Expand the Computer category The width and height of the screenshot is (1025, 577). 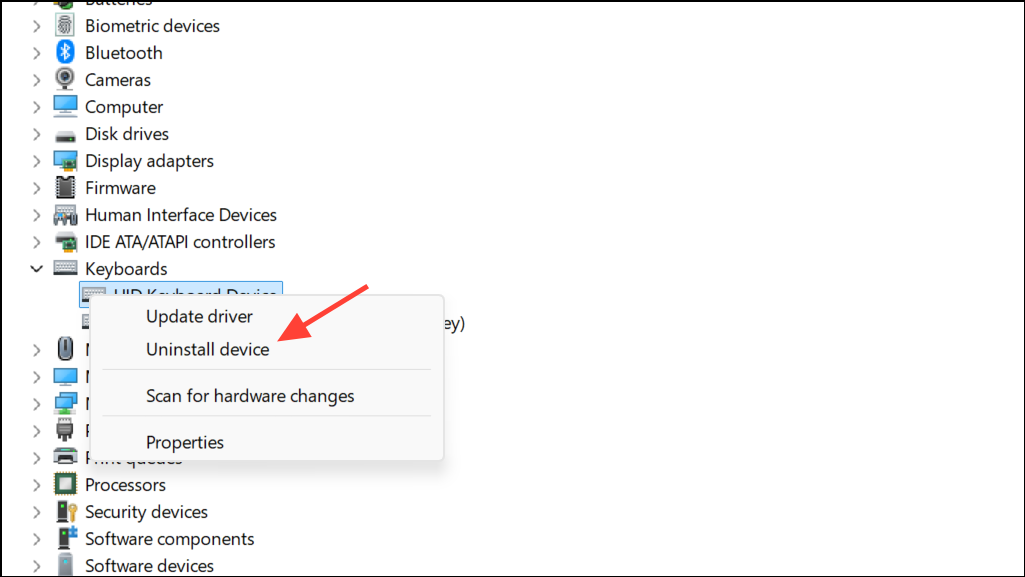tap(37, 107)
